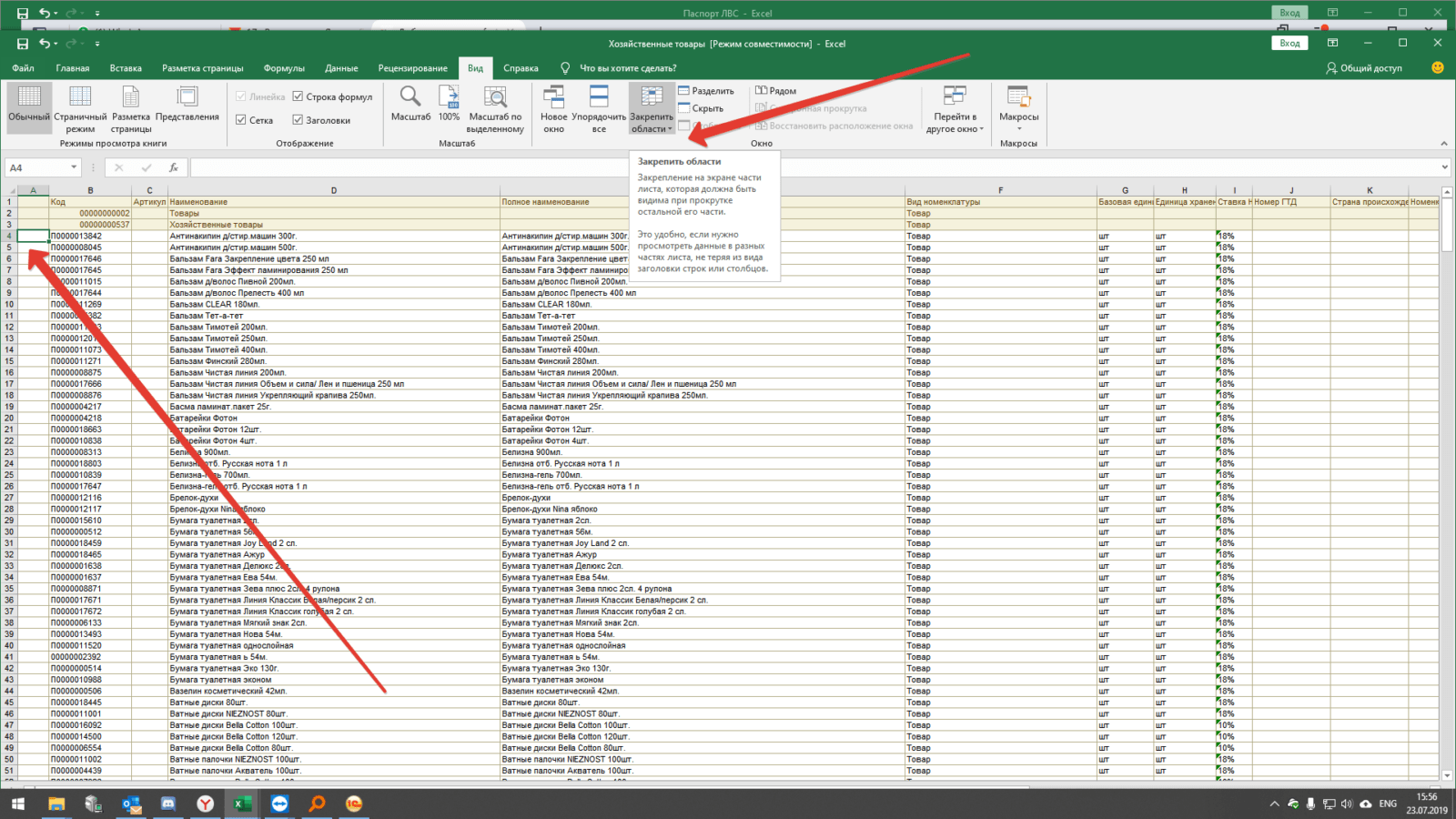Collapse the ribbon with the chevron
The image size is (1456, 819).
pyautogui.click(x=1443, y=143)
